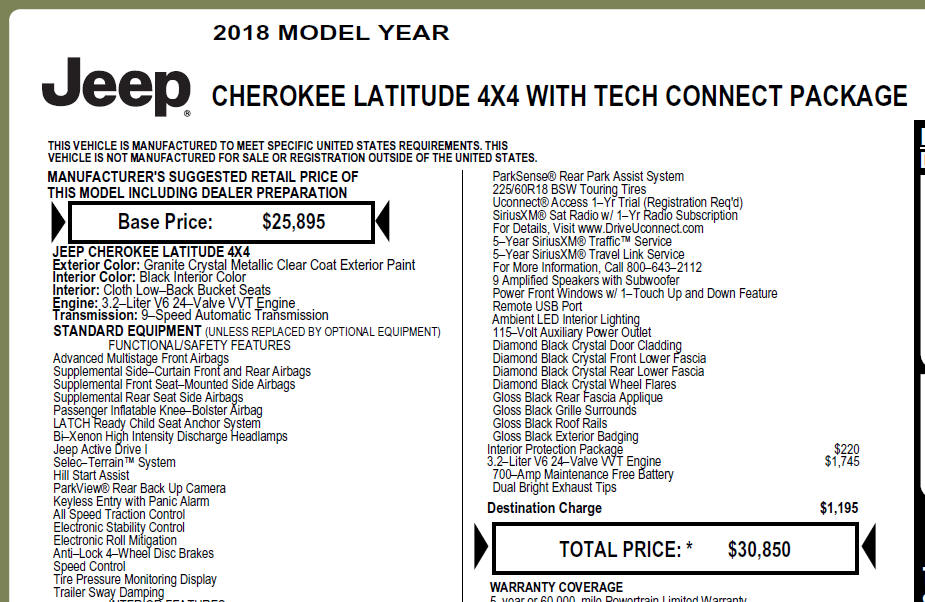Open the www.DriveUconnect.com link text
Image resolution: width=925 pixels, height=602 pixels.
click(x=641, y=228)
